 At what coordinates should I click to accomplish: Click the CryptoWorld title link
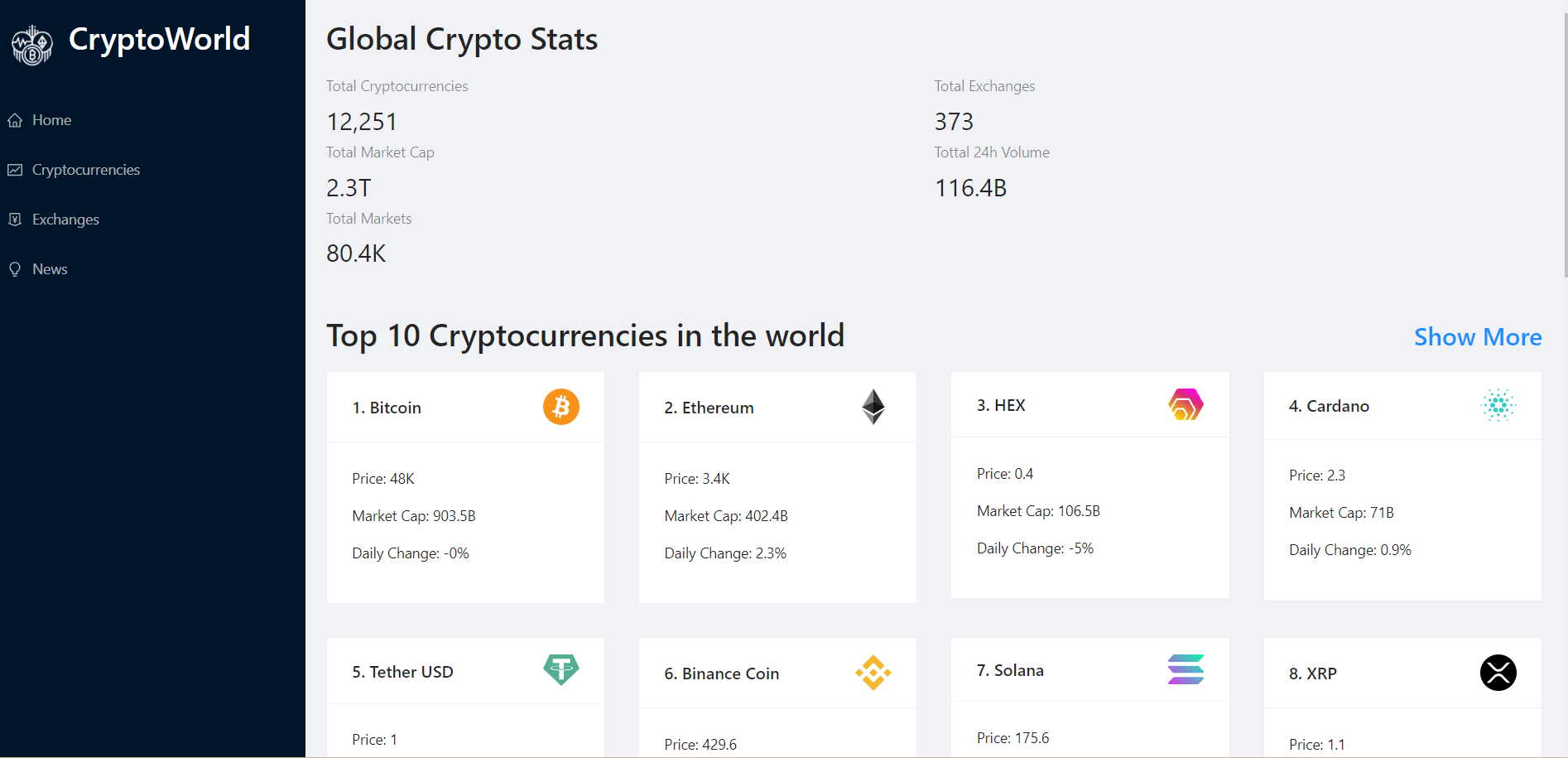coord(159,39)
